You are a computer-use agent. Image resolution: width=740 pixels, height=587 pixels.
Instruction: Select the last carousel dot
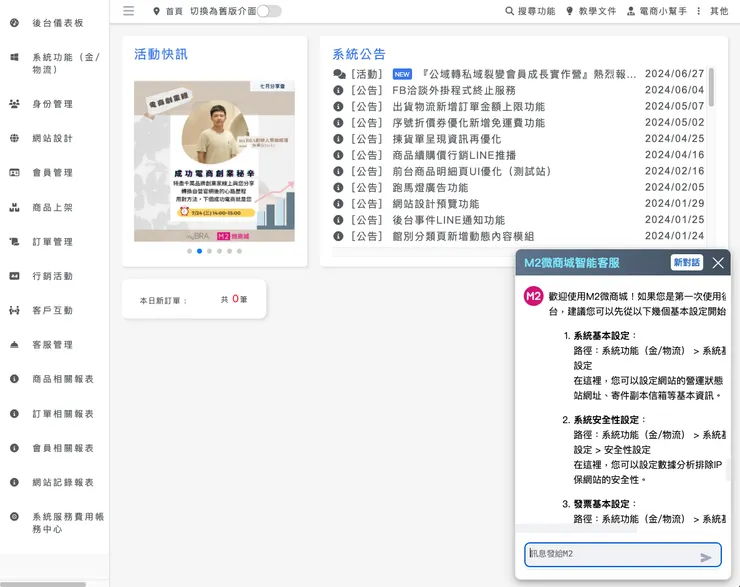point(239,251)
